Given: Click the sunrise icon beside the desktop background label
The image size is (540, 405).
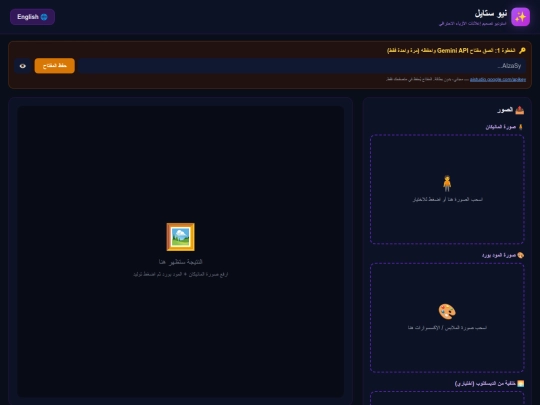Looking at the screenshot, I should coord(521,383).
